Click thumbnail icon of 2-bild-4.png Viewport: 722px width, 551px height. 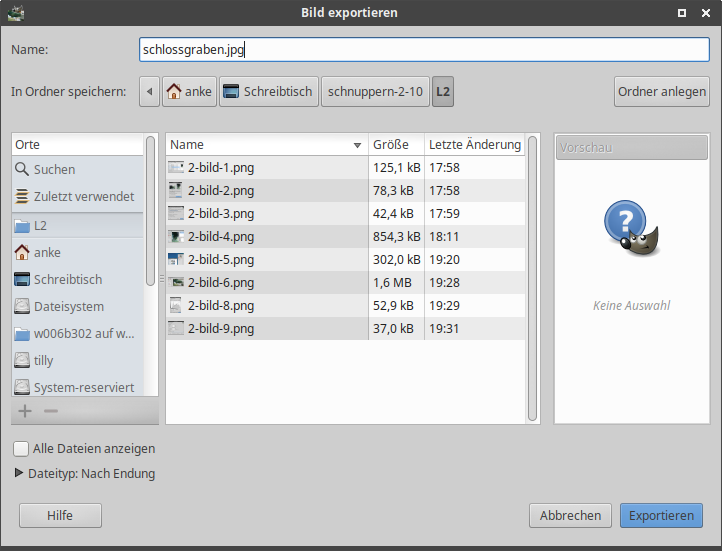(176, 237)
